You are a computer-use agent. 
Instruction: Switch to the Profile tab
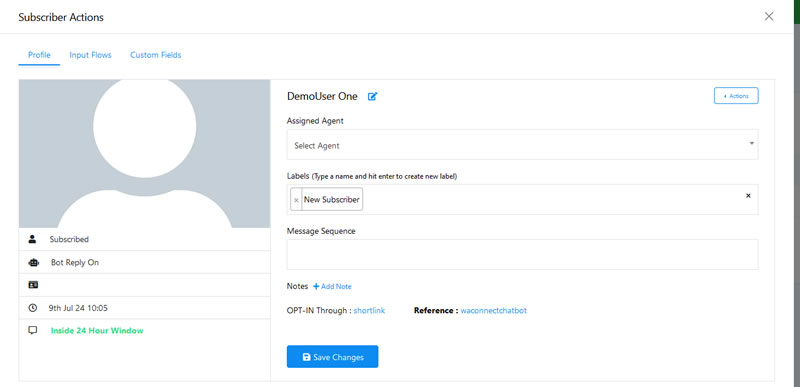click(x=39, y=55)
